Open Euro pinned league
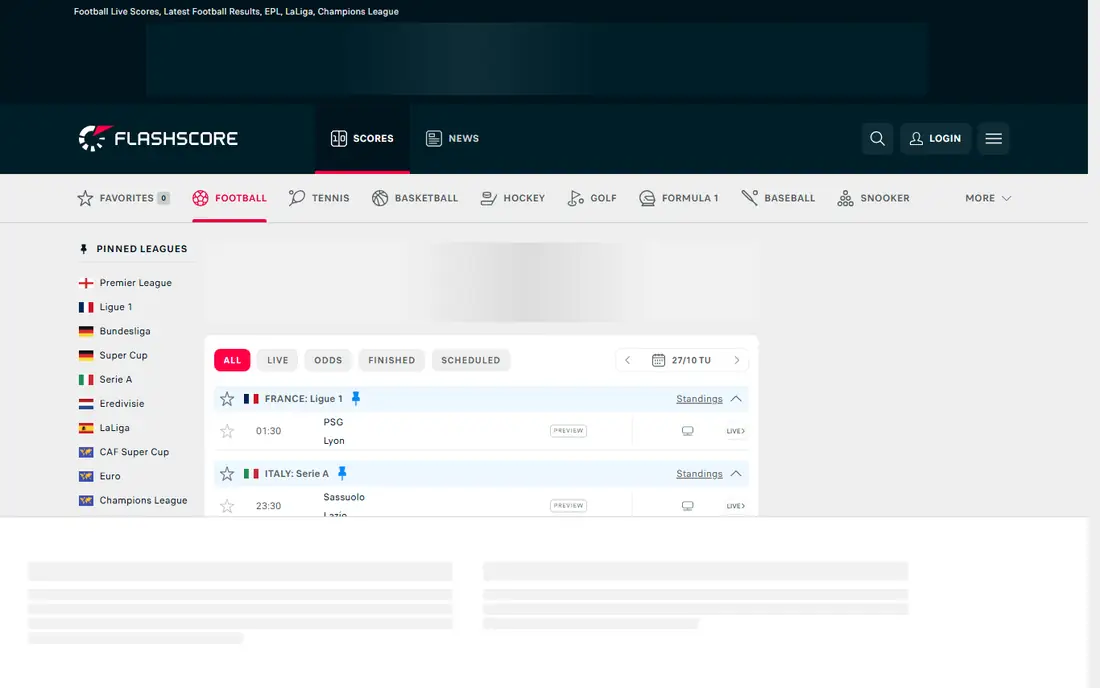 (100, 476)
